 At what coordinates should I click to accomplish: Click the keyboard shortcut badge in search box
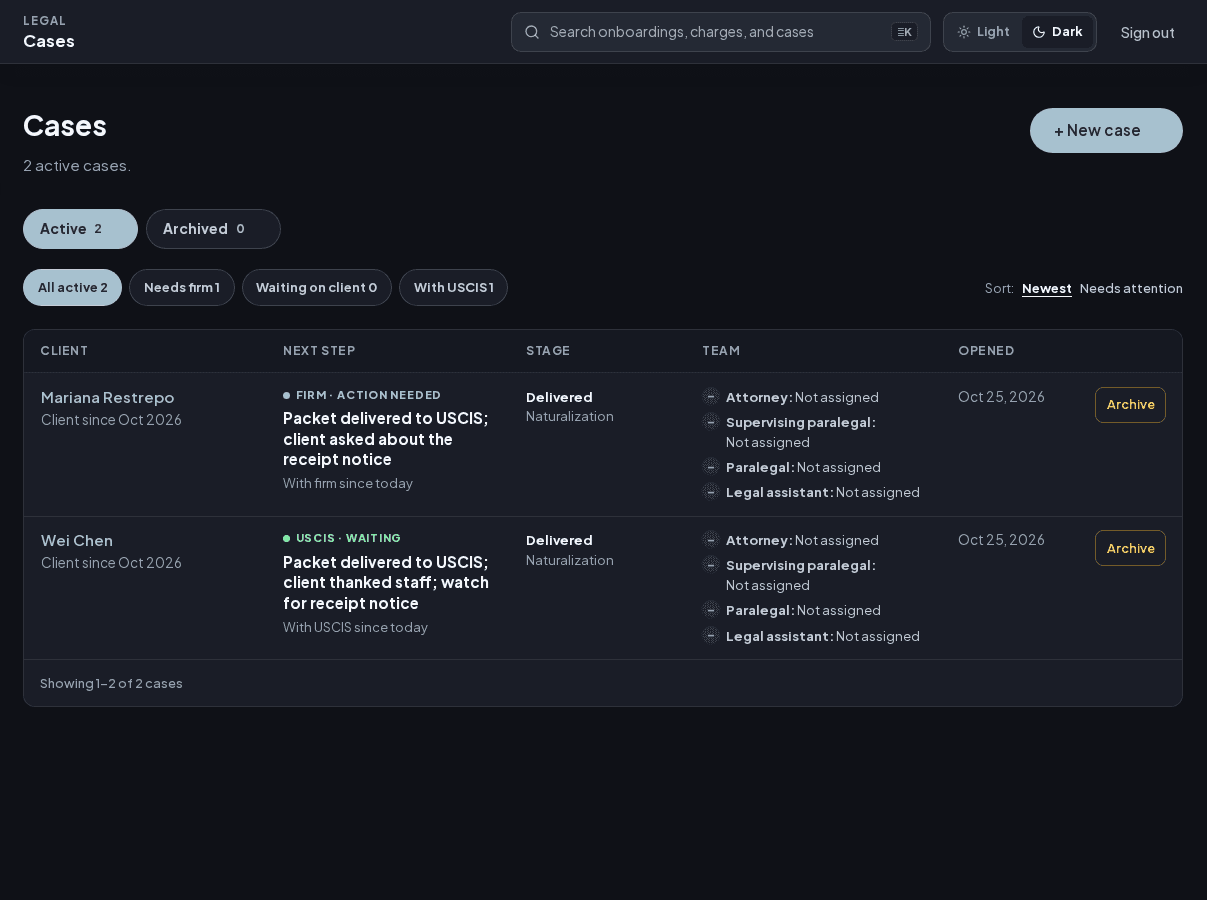[904, 32]
